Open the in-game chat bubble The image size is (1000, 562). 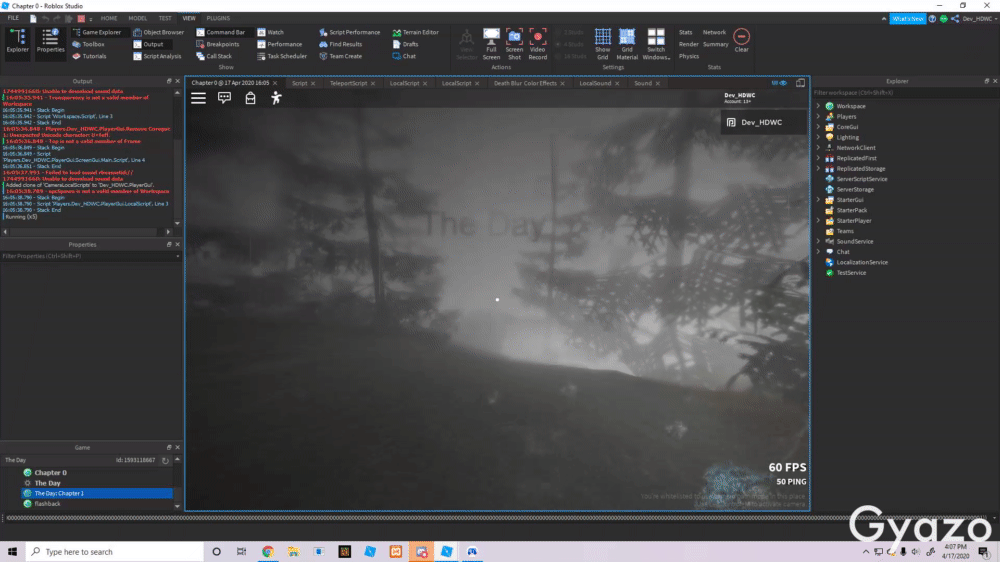[224, 98]
